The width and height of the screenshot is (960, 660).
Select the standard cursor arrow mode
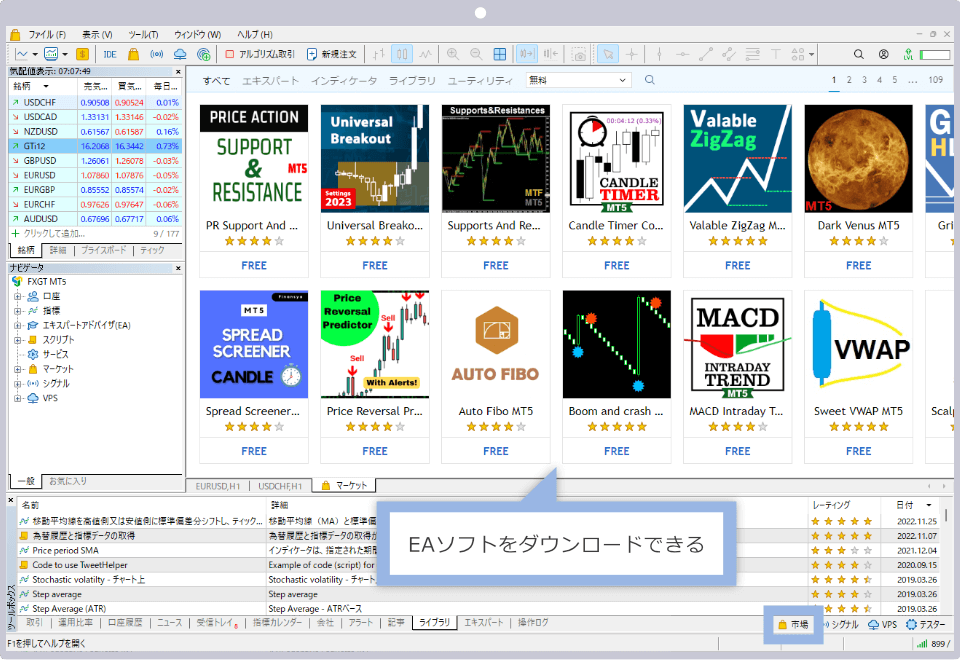click(x=608, y=54)
